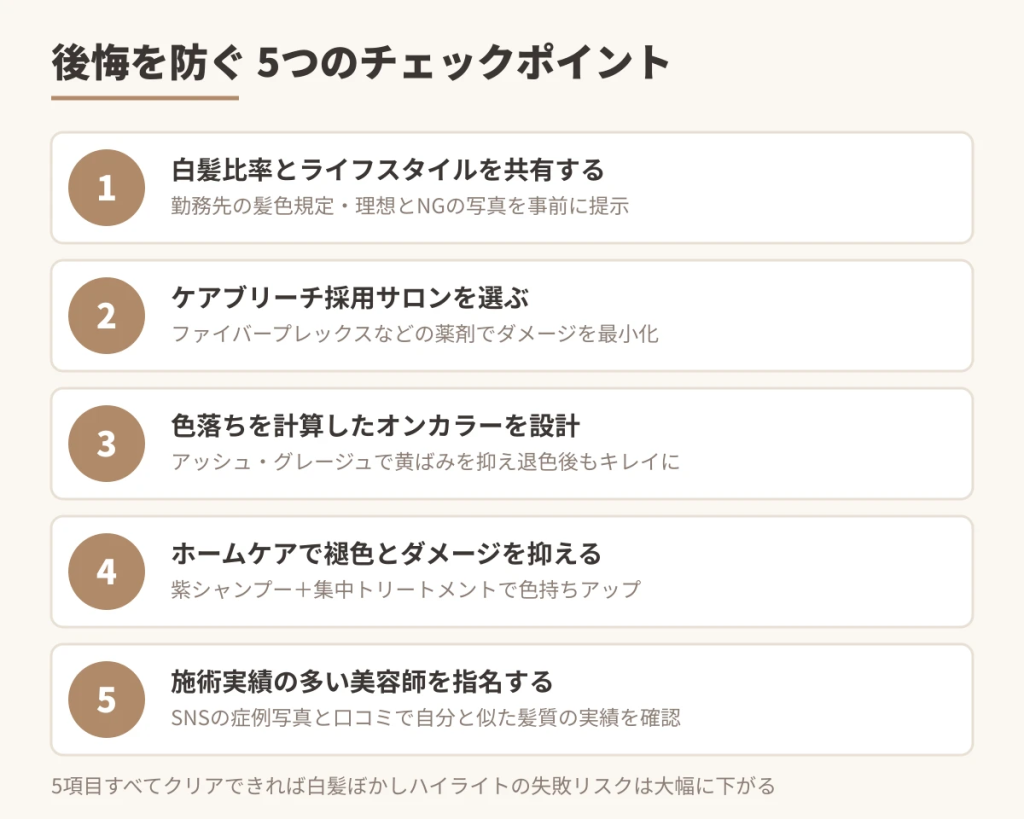This screenshot has width=1024, height=819.
Task: Select the 施術実績の多い美容師を指名する heading
Action: pos(362,682)
